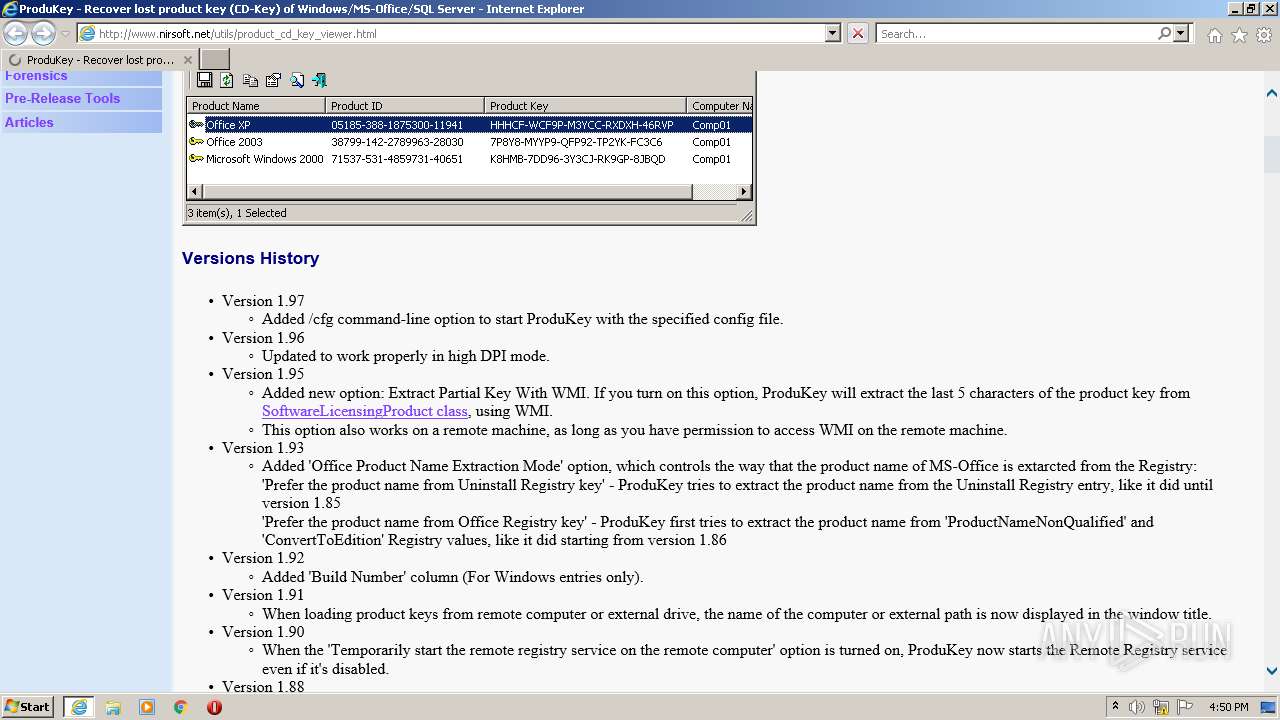The image size is (1280, 720).
Task: Click the page scroll up chevron
Action: point(1272,93)
